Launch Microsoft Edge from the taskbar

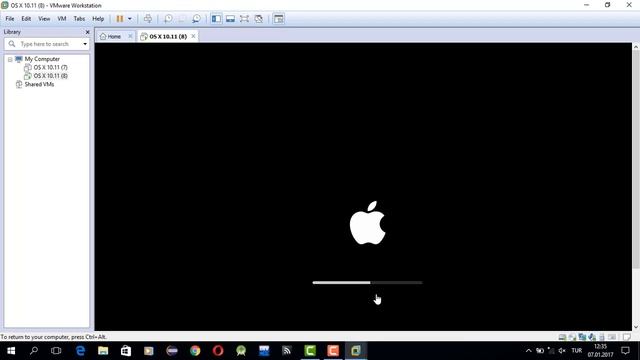point(80,351)
